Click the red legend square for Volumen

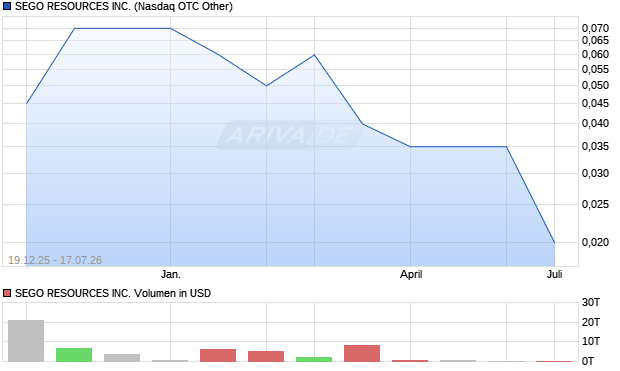coord(7,293)
